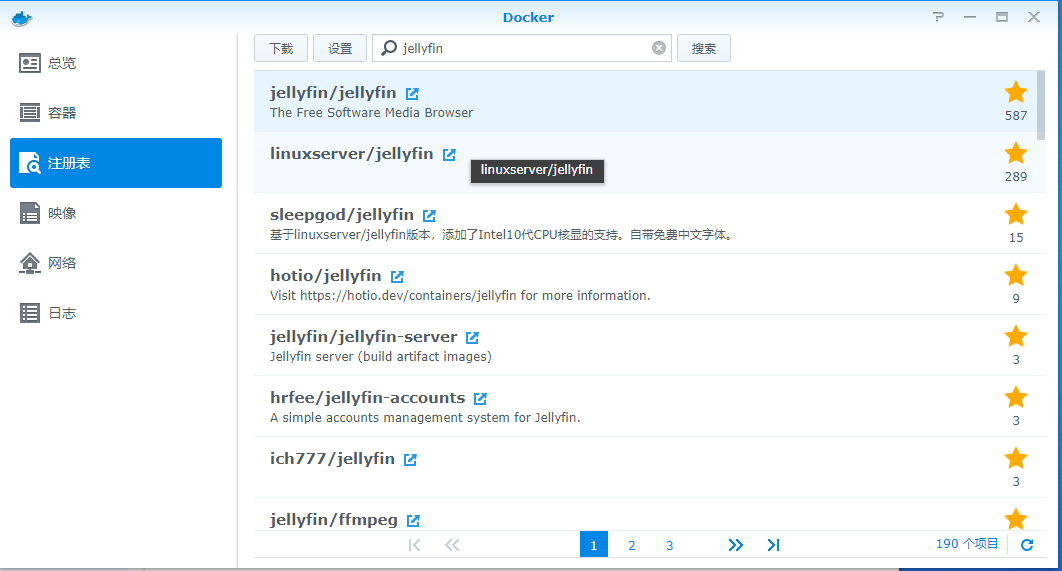Image resolution: width=1062 pixels, height=571 pixels.
Task: Open external link for jellyfin/jellyfin image
Action: click(x=412, y=93)
